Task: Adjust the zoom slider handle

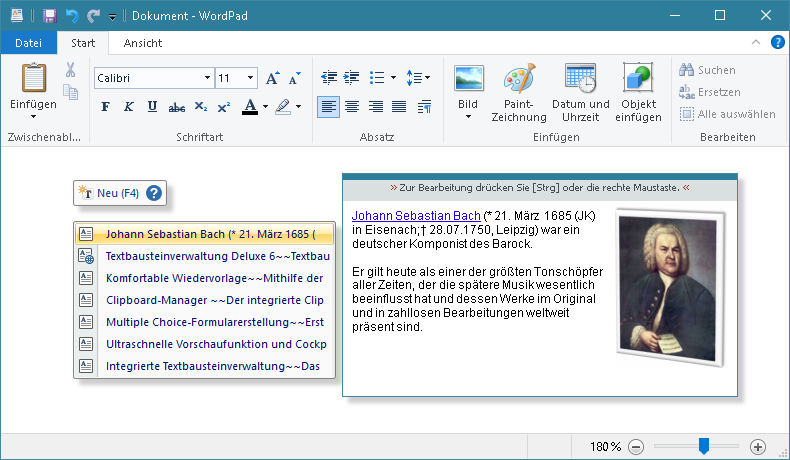Action: pos(704,446)
